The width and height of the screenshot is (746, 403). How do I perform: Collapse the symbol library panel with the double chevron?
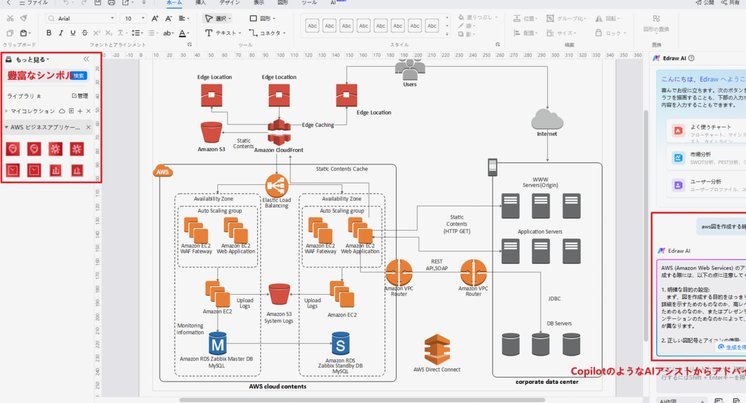(86, 59)
